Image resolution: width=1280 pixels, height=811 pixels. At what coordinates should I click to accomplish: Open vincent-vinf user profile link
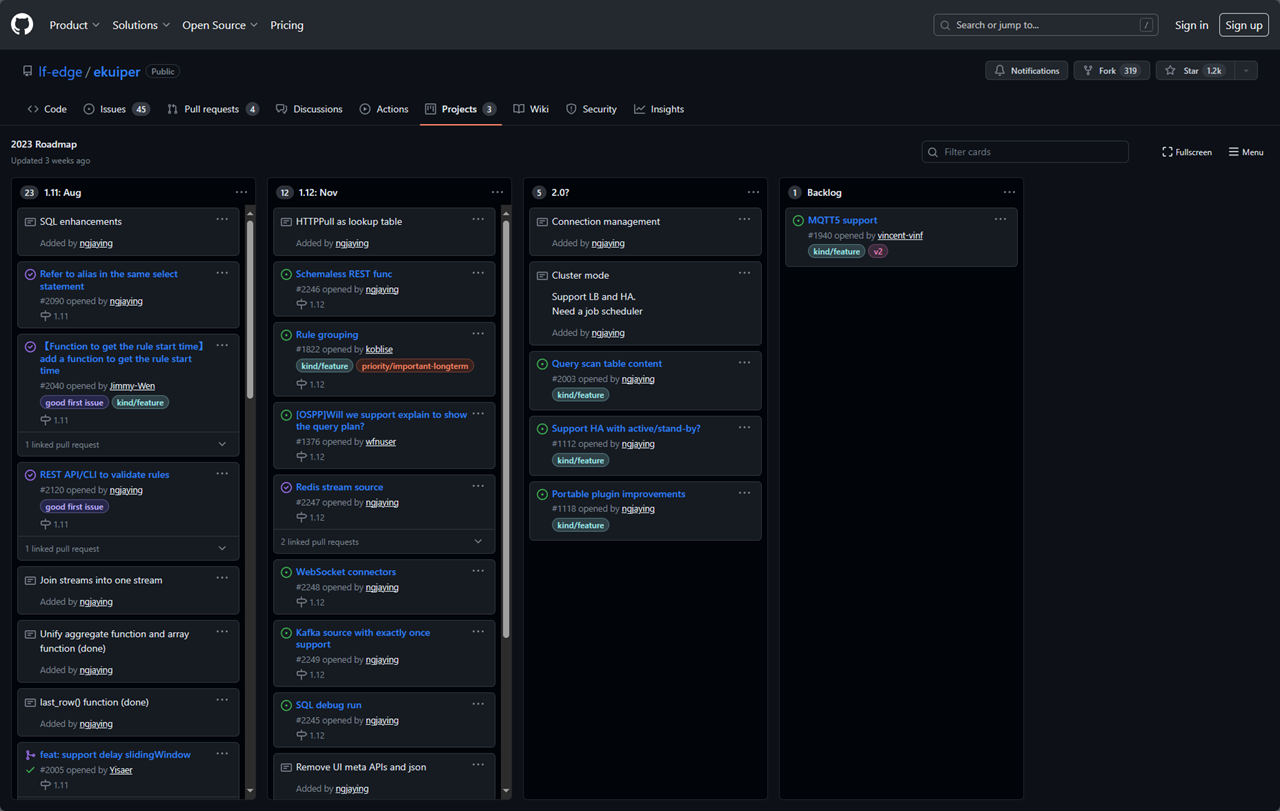[900, 236]
